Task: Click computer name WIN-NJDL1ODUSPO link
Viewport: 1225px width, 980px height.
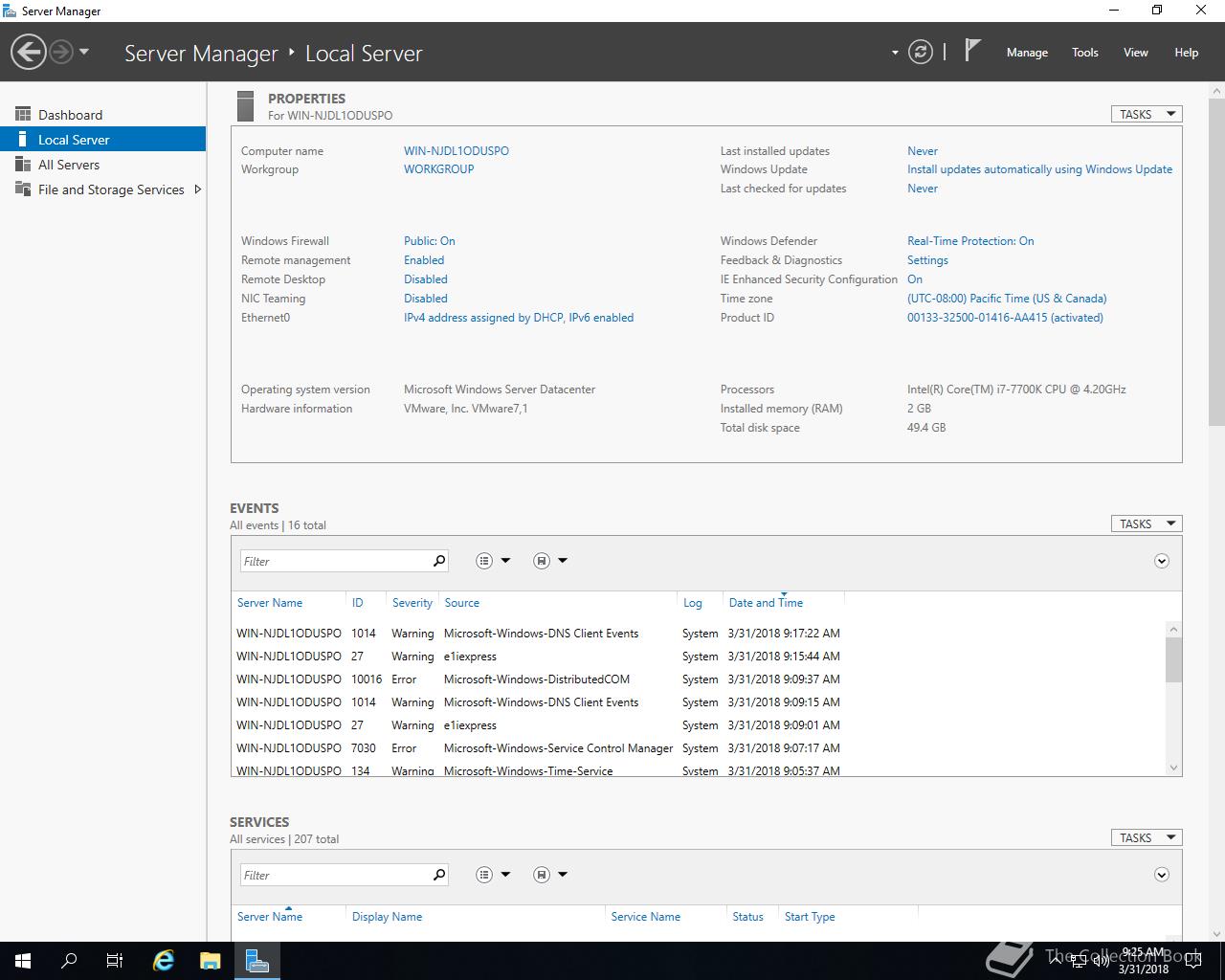Action: tap(457, 150)
